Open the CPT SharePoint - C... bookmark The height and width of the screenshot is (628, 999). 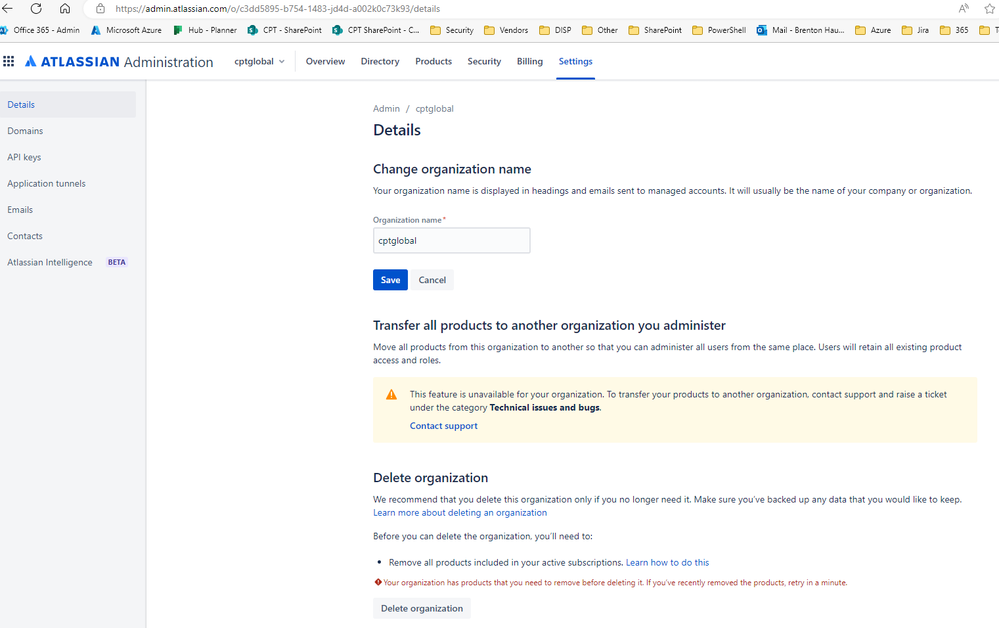tap(376, 30)
